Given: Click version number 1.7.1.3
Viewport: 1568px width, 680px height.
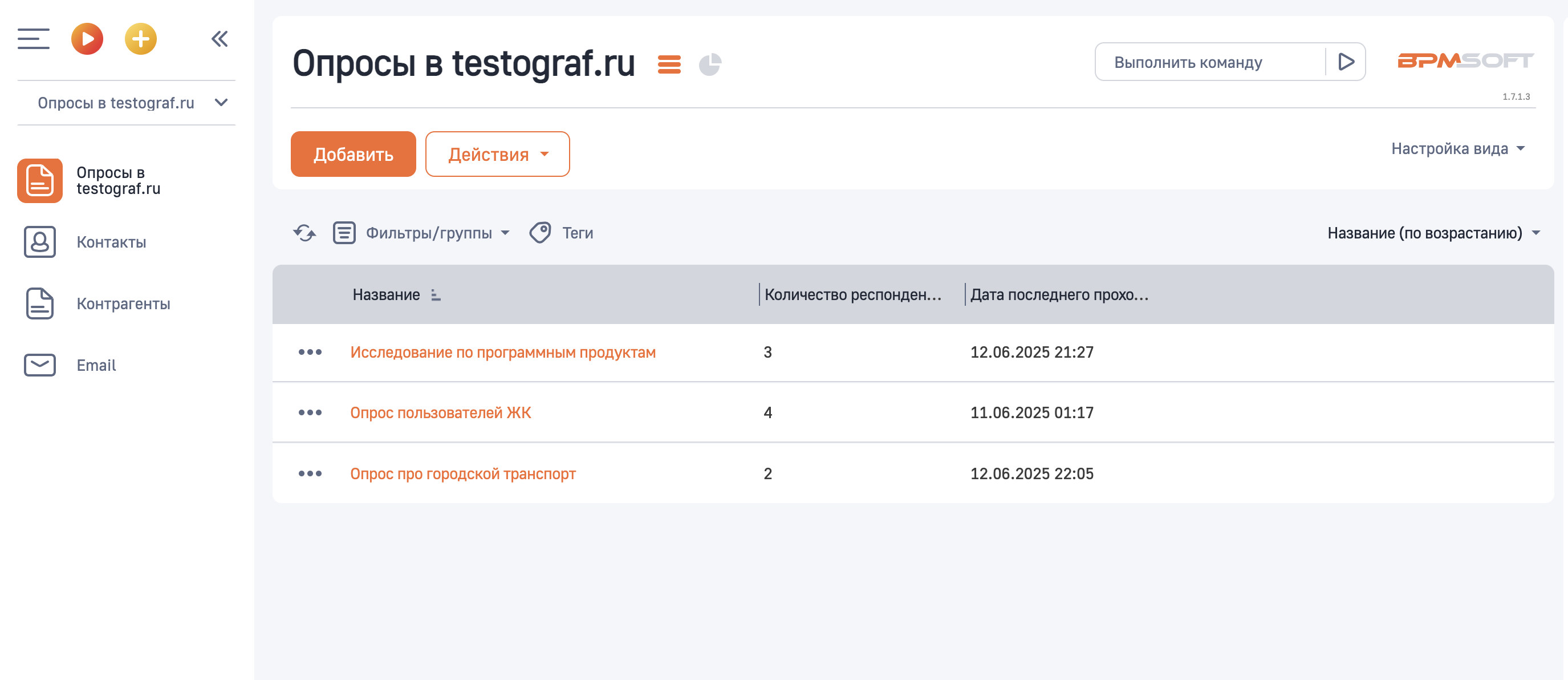Looking at the screenshot, I should (1516, 96).
